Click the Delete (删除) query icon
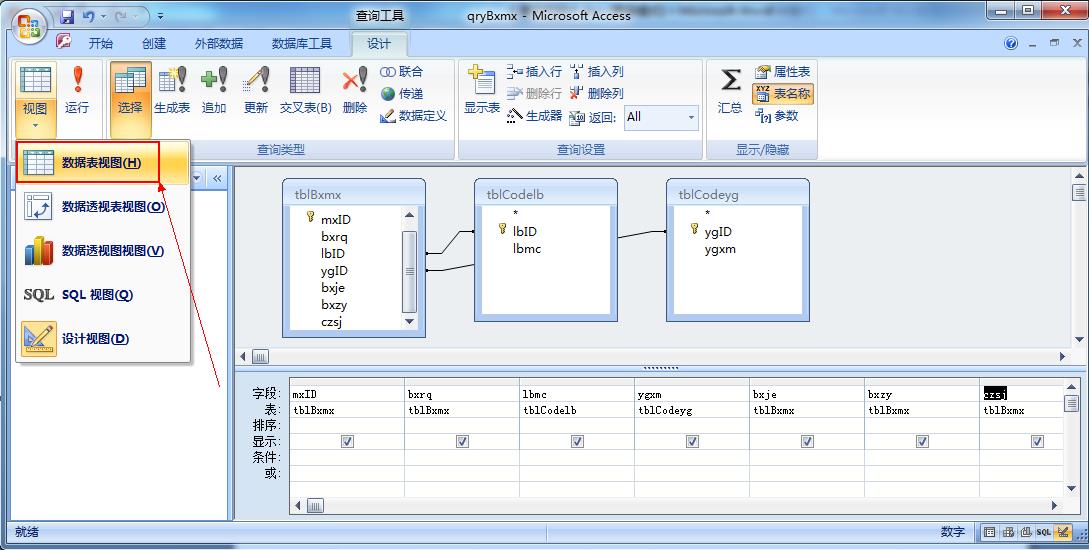1089x550 pixels. click(x=355, y=91)
